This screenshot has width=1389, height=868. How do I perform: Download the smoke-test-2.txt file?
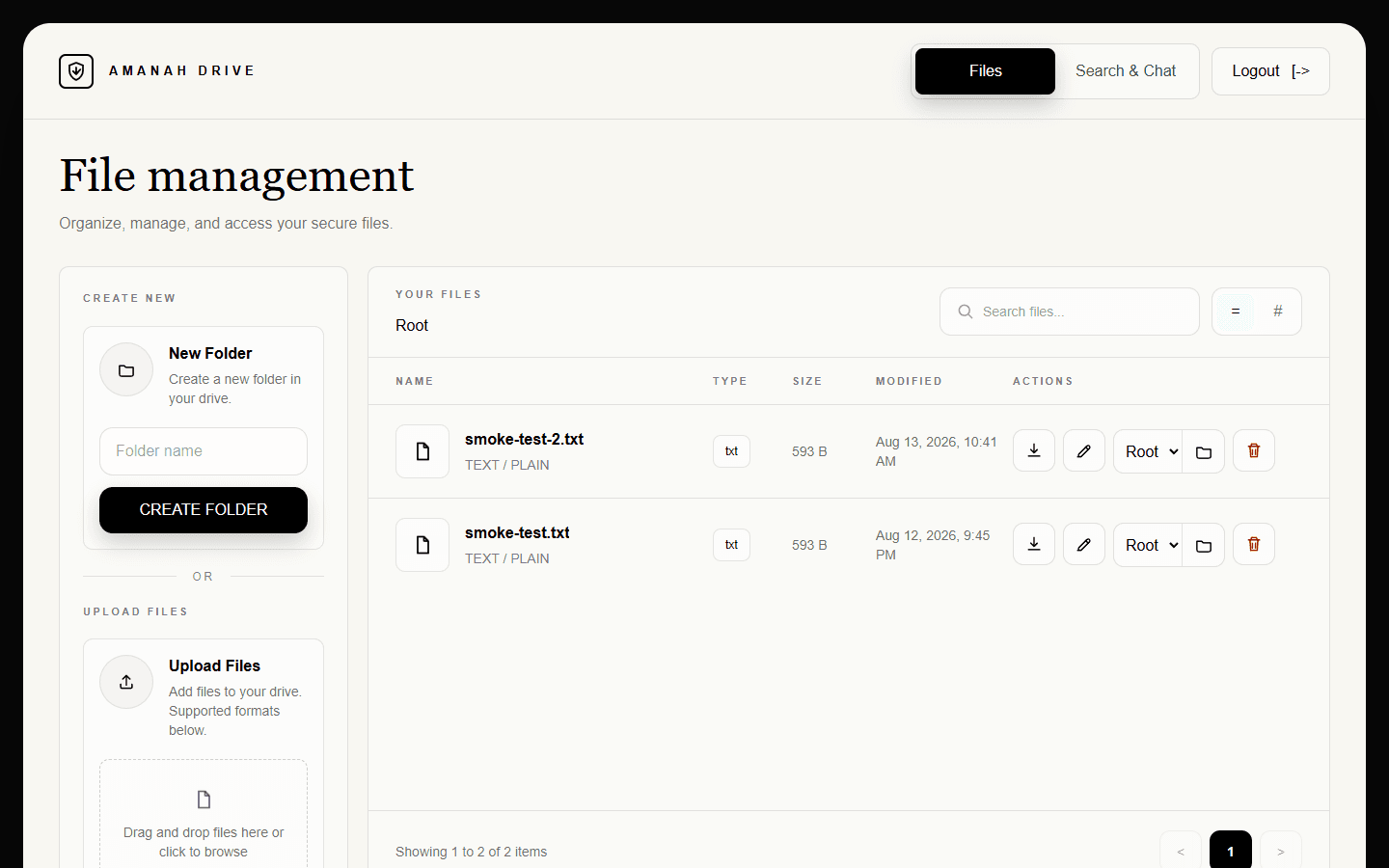pos(1034,450)
